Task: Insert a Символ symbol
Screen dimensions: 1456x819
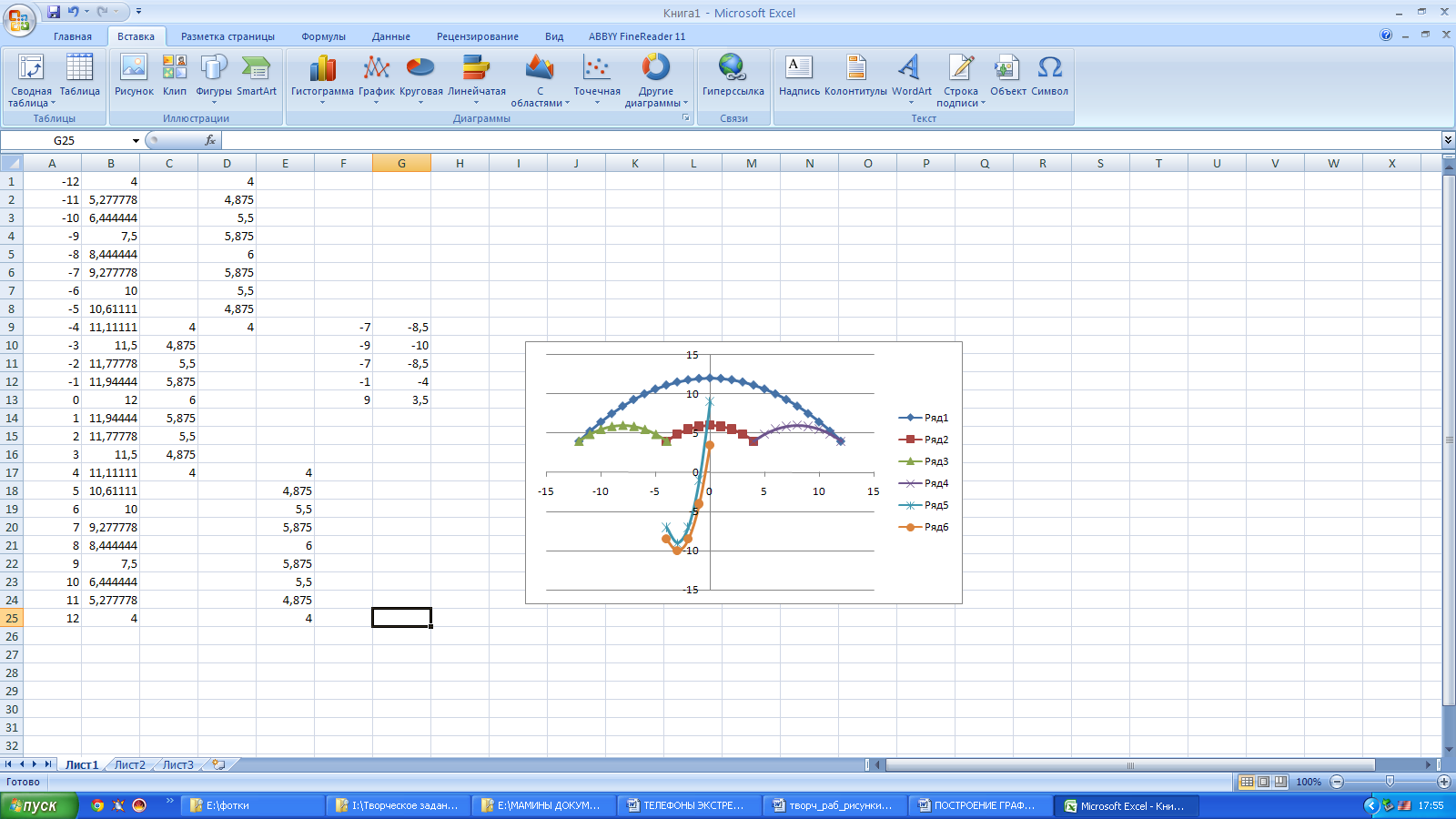Action: point(1049,75)
